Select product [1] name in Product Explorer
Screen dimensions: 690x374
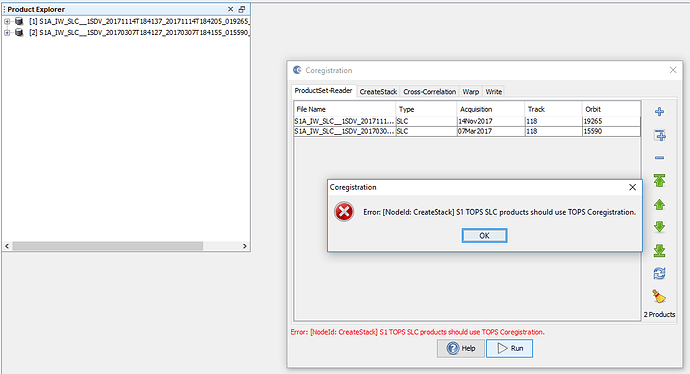(x=139, y=21)
